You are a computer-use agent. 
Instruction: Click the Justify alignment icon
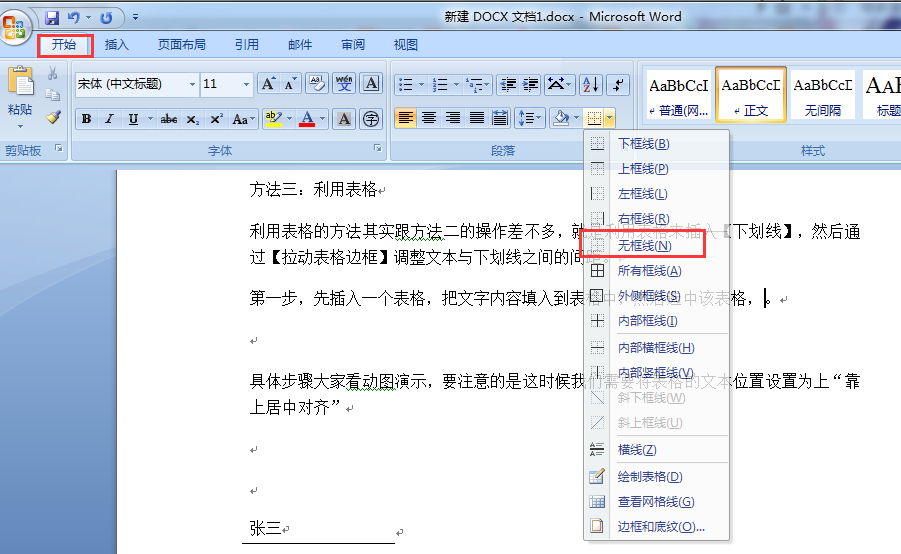tap(477, 118)
